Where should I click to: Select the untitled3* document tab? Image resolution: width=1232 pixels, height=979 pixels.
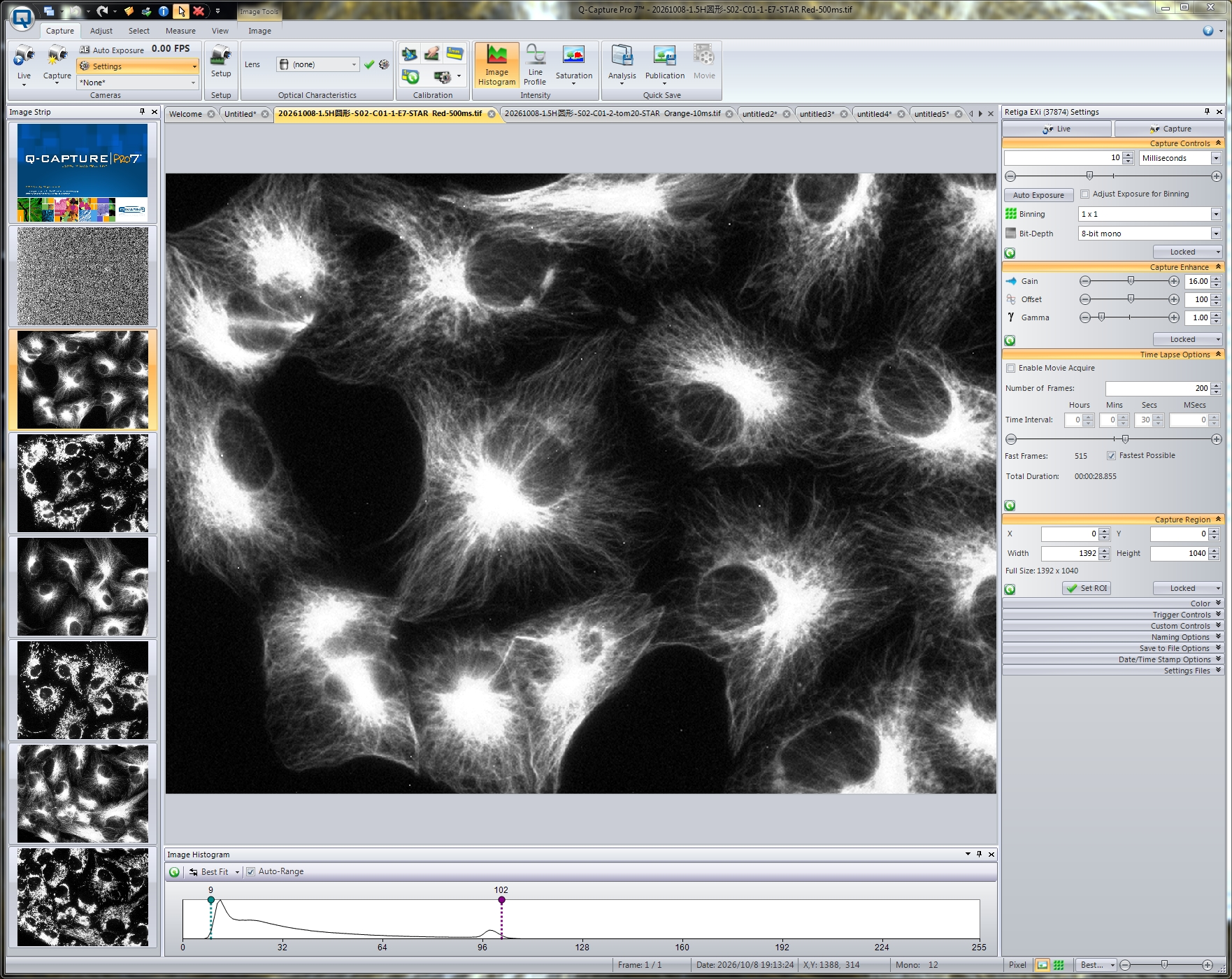[817, 114]
